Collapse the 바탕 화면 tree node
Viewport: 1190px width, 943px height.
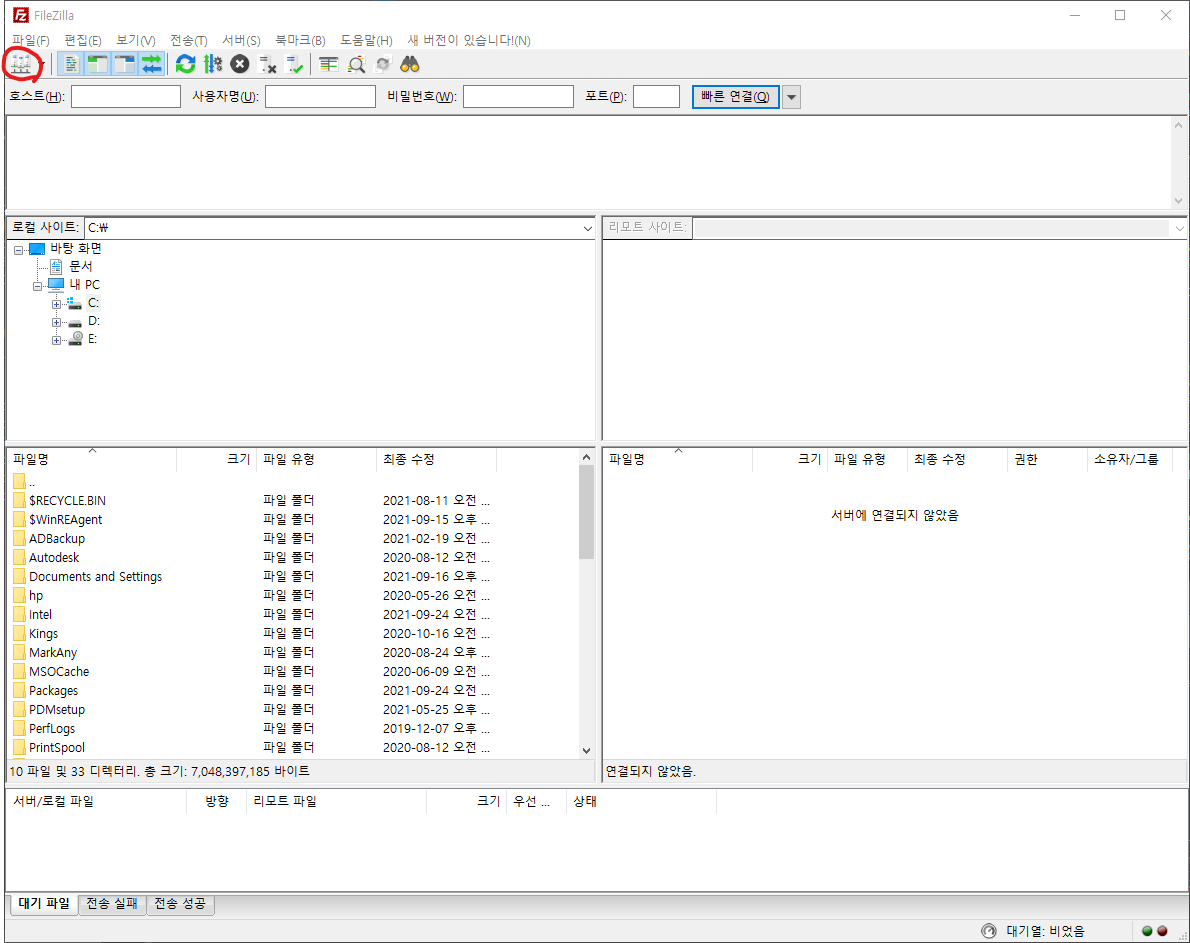click(x=18, y=250)
